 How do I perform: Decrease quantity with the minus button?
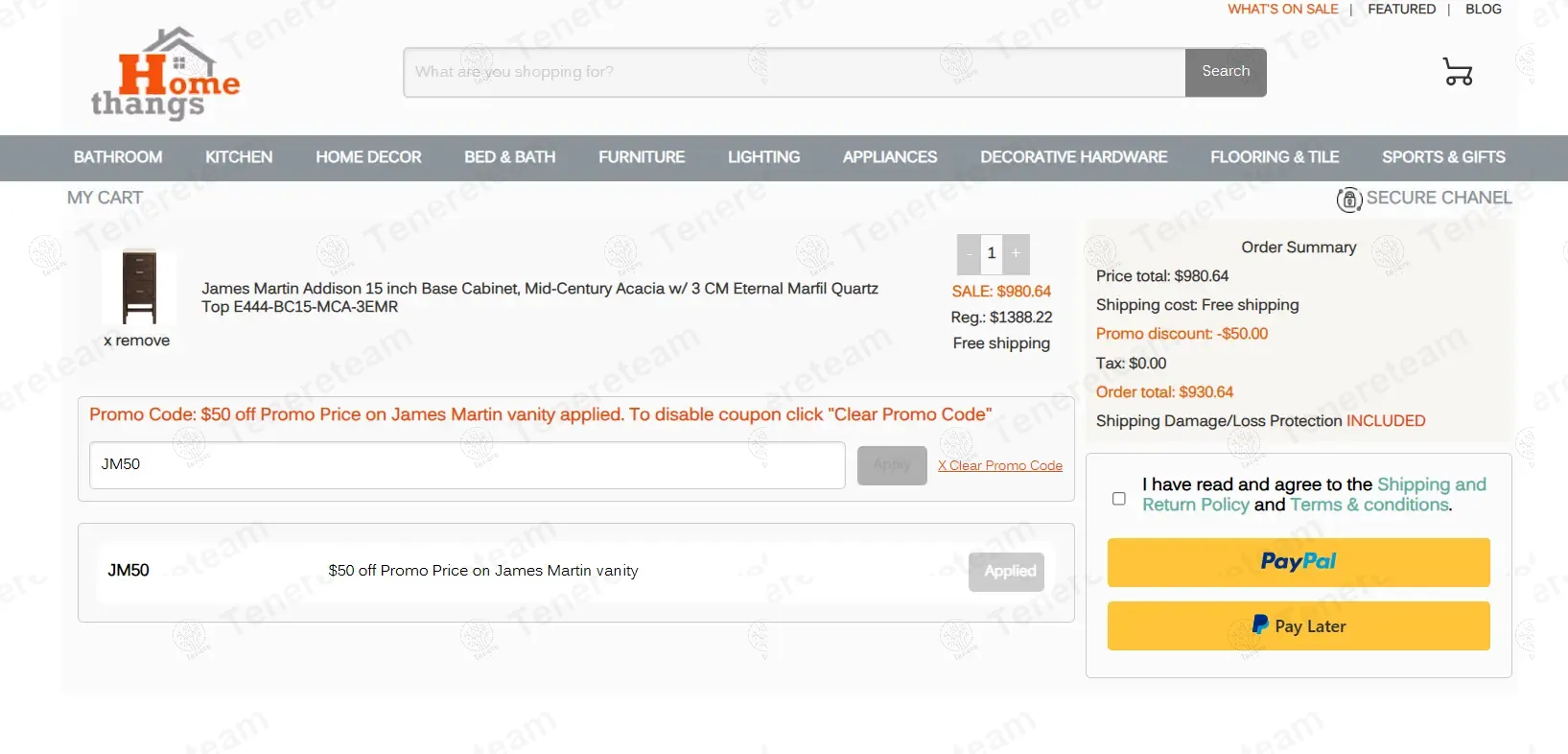(x=969, y=254)
